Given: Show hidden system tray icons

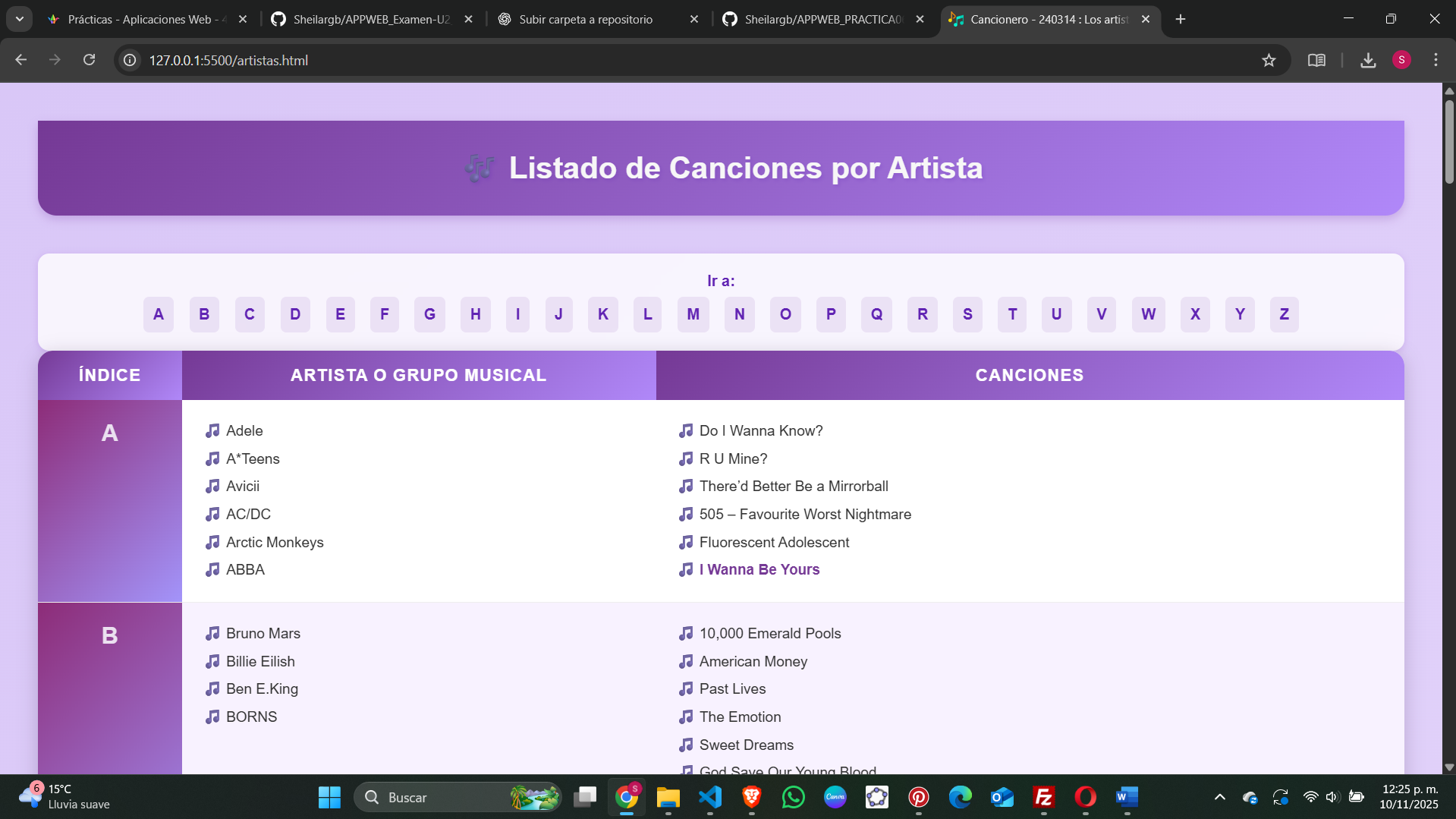Looking at the screenshot, I should pyautogui.click(x=1219, y=797).
